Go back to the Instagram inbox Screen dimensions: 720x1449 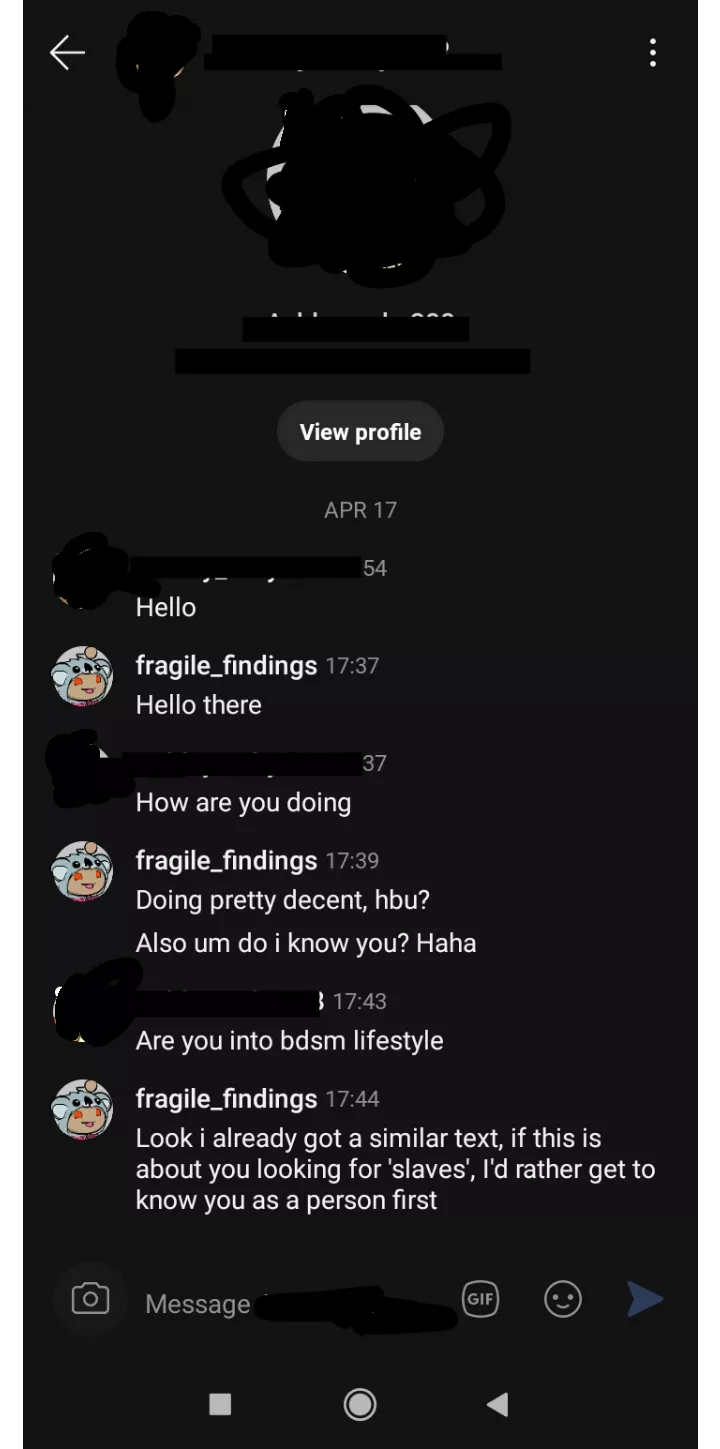[67, 52]
